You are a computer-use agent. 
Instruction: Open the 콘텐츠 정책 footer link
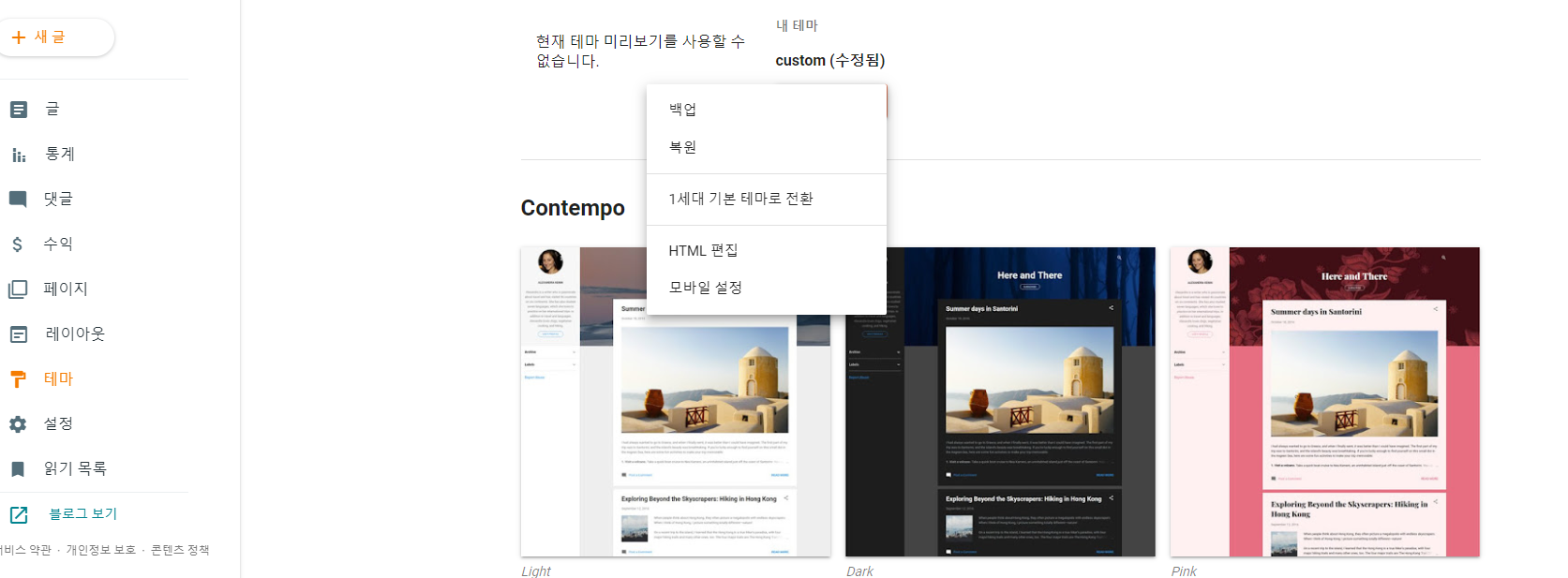(180, 550)
